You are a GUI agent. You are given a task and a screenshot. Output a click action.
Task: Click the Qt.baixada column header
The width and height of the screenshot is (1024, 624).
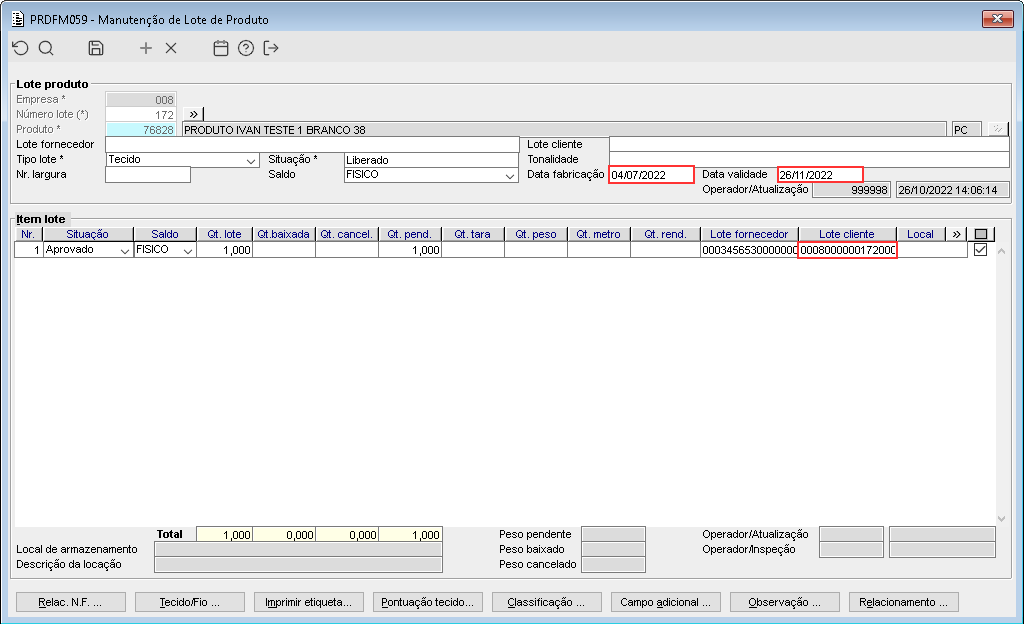point(283,234)
